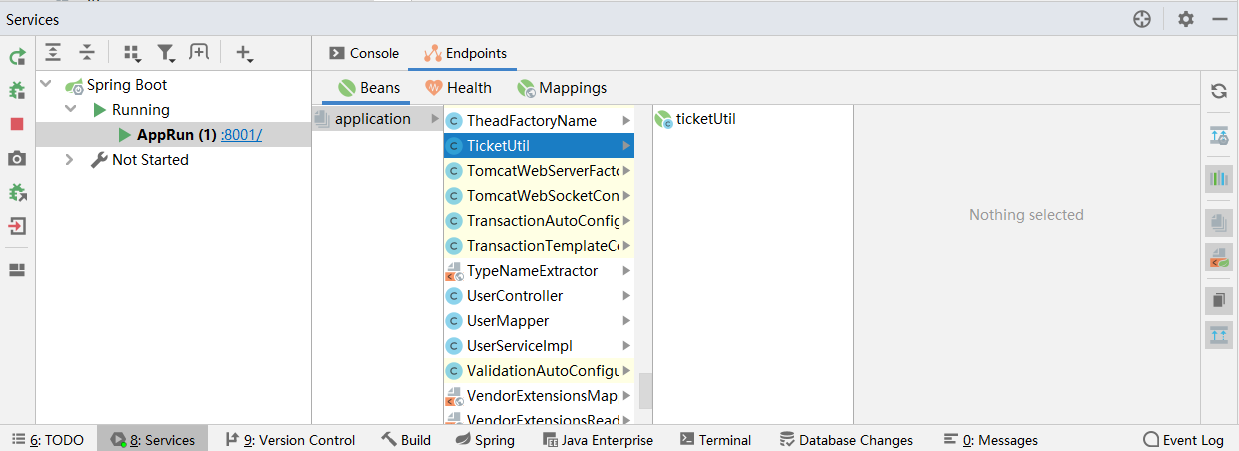Open the Messages tool window
The height and width of the screenshot is (451, 1239).
pos(991,440)
